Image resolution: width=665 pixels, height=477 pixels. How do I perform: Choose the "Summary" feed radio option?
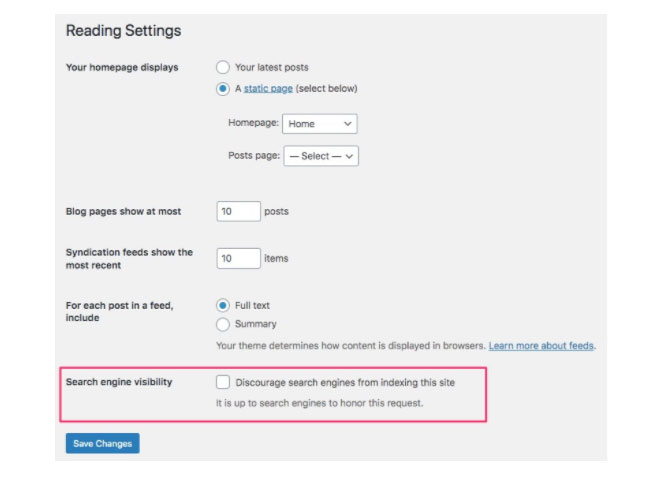[223, 324]
